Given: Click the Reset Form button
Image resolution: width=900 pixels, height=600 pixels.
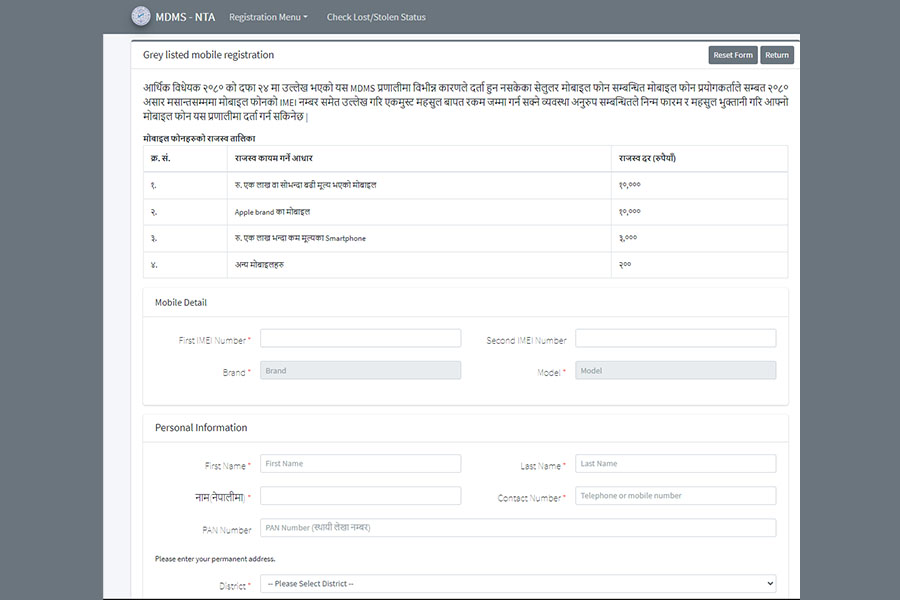Looking at the screenshot, I should pyautogui.click(x=732, y=55).
